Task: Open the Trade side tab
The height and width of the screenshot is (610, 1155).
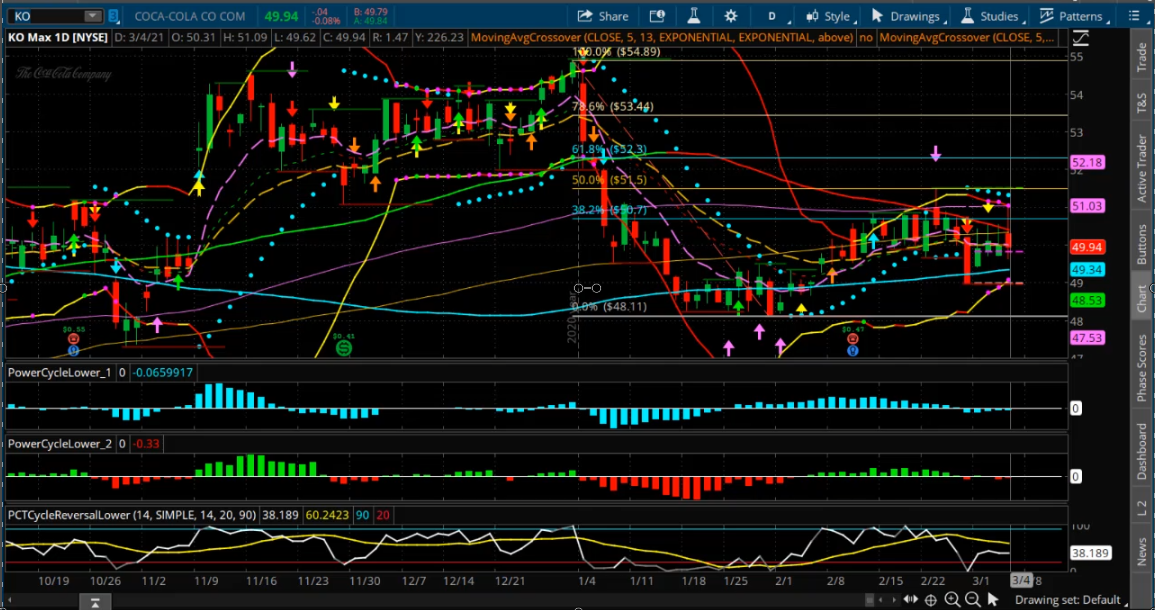Action: coord(1141,57)
